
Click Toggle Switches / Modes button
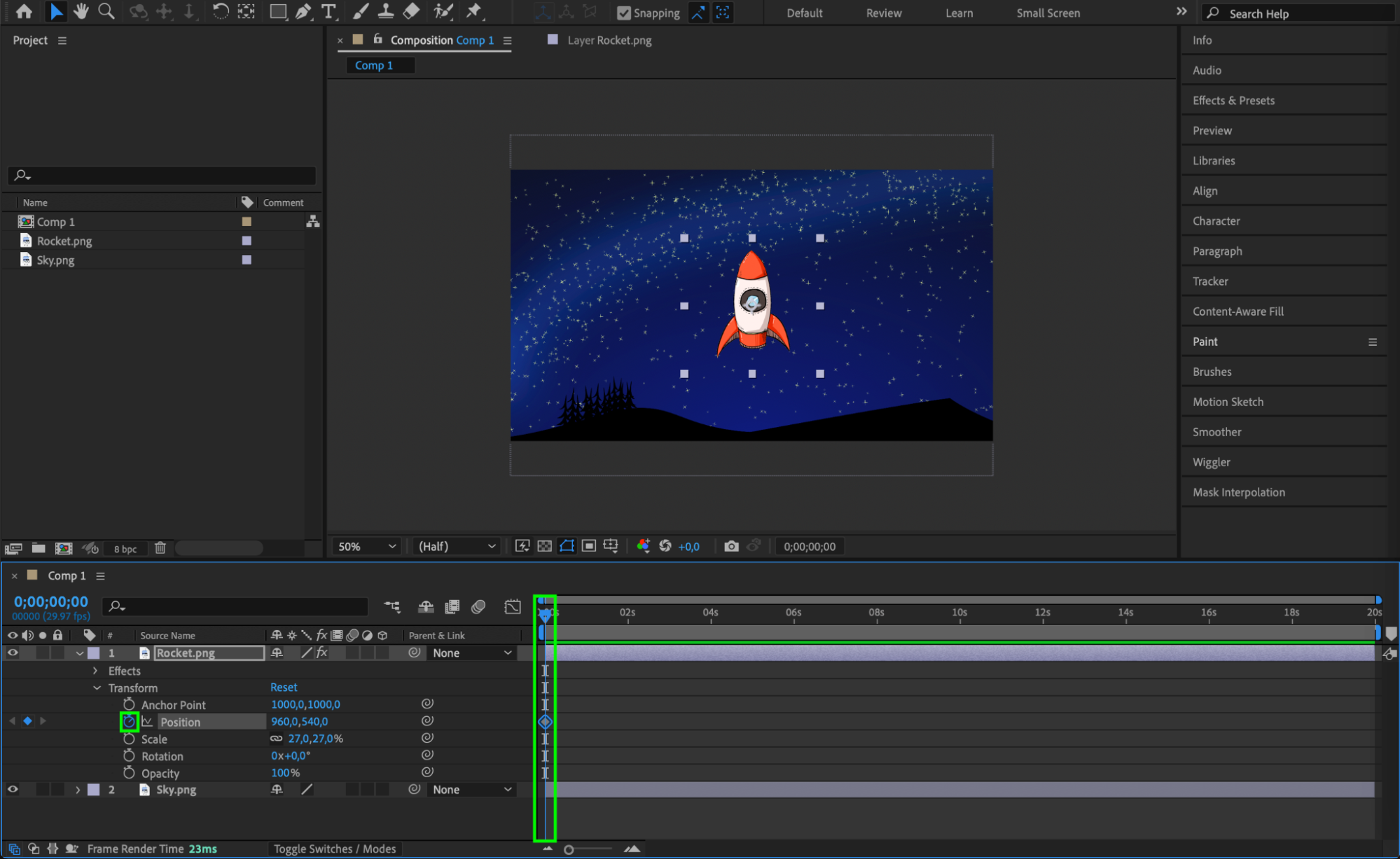click(334, 848)
